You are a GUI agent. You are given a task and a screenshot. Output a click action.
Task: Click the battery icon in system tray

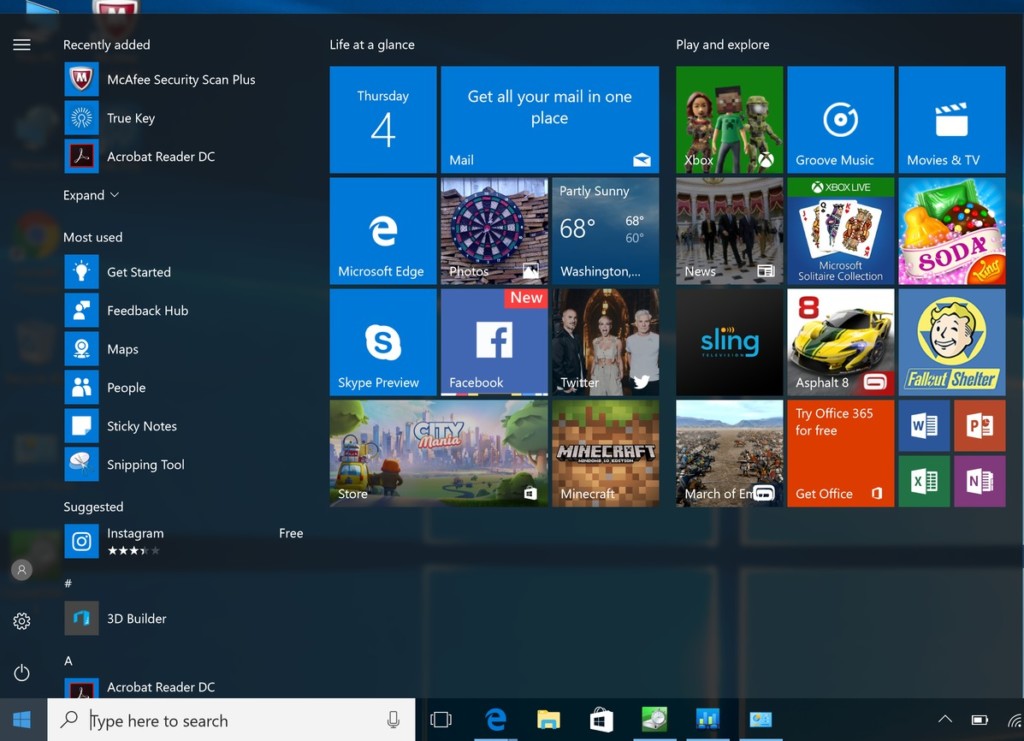[980, 719]
